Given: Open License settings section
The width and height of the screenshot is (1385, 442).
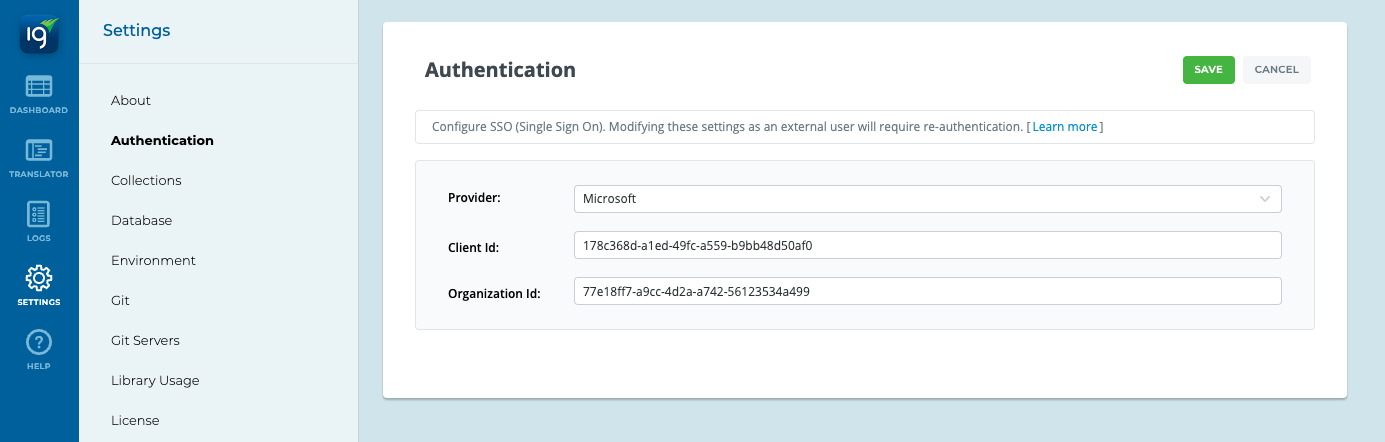Looking at the screenshot, I should coord(135,421).
